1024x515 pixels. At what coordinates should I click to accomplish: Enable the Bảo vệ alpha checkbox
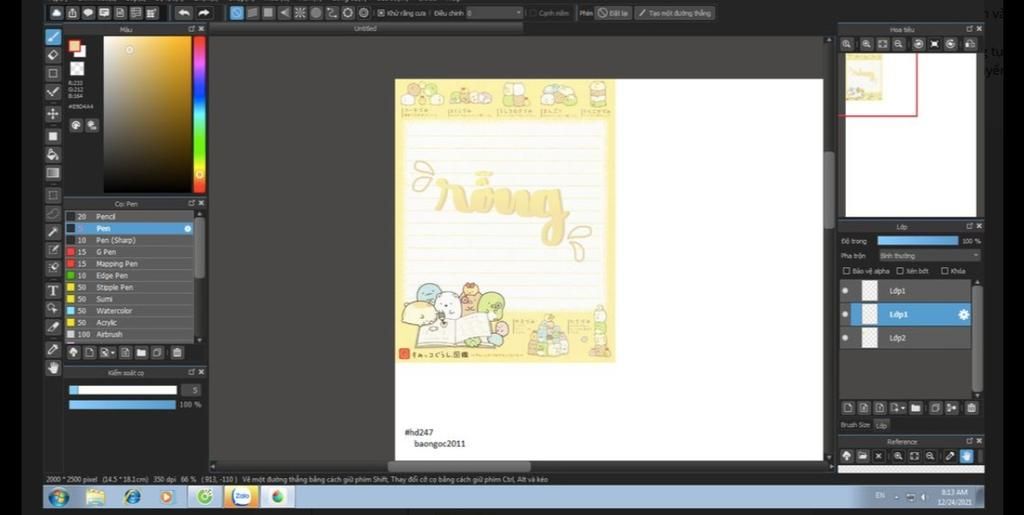846,271
